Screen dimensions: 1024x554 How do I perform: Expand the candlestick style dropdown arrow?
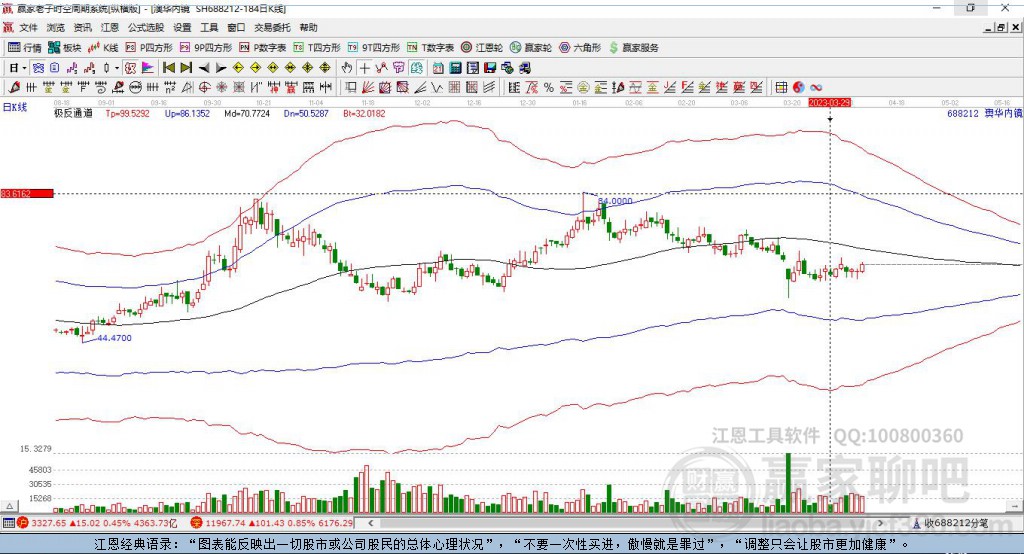[117, 68]
